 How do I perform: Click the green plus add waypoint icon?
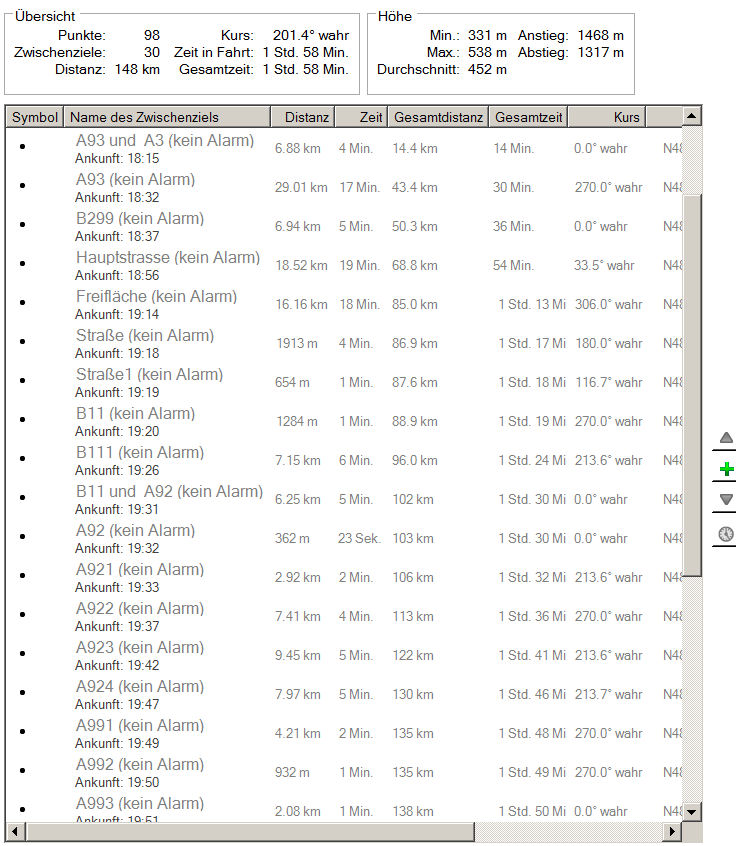(726, 469)
